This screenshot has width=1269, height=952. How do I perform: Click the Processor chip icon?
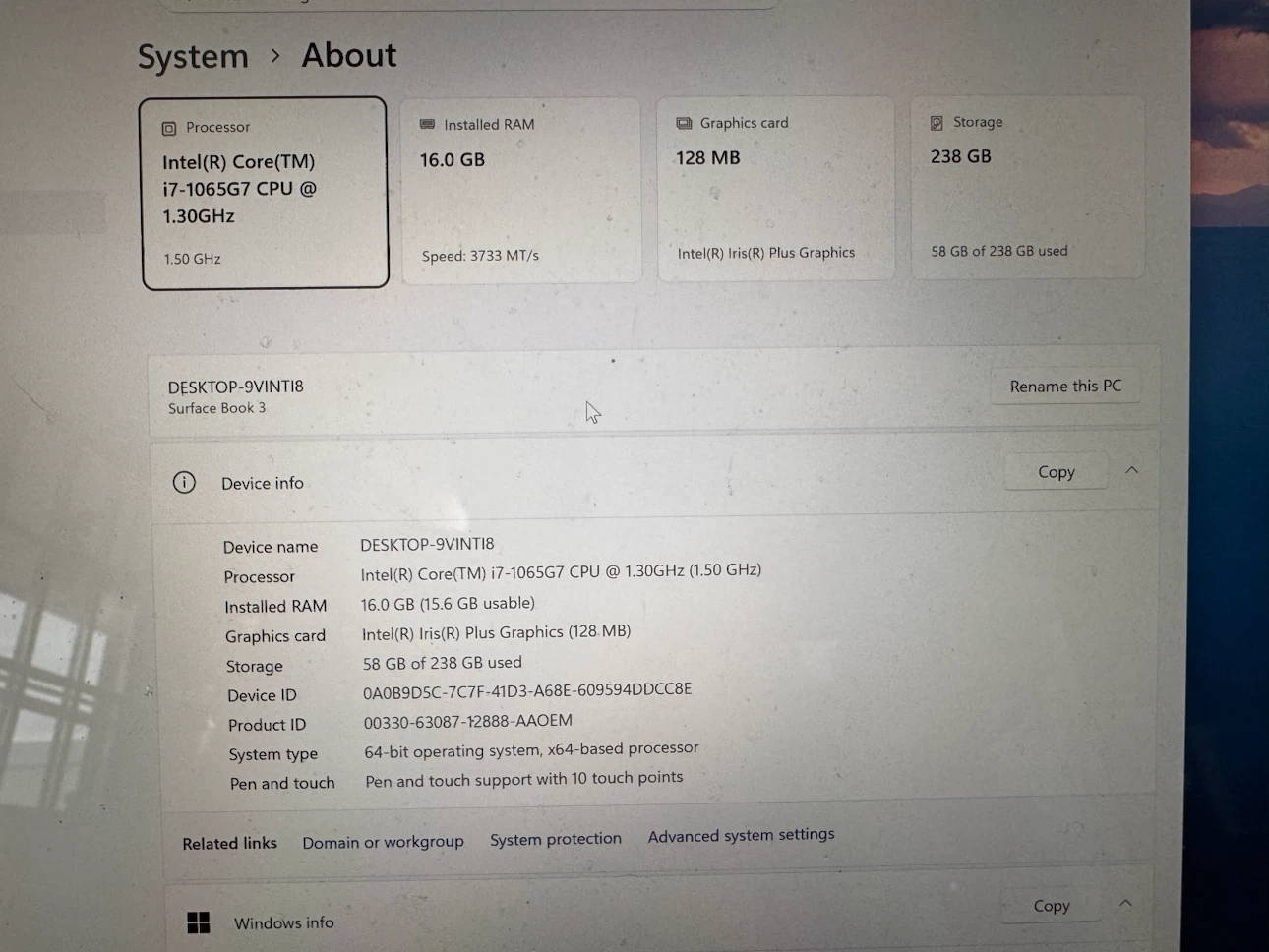169,128
